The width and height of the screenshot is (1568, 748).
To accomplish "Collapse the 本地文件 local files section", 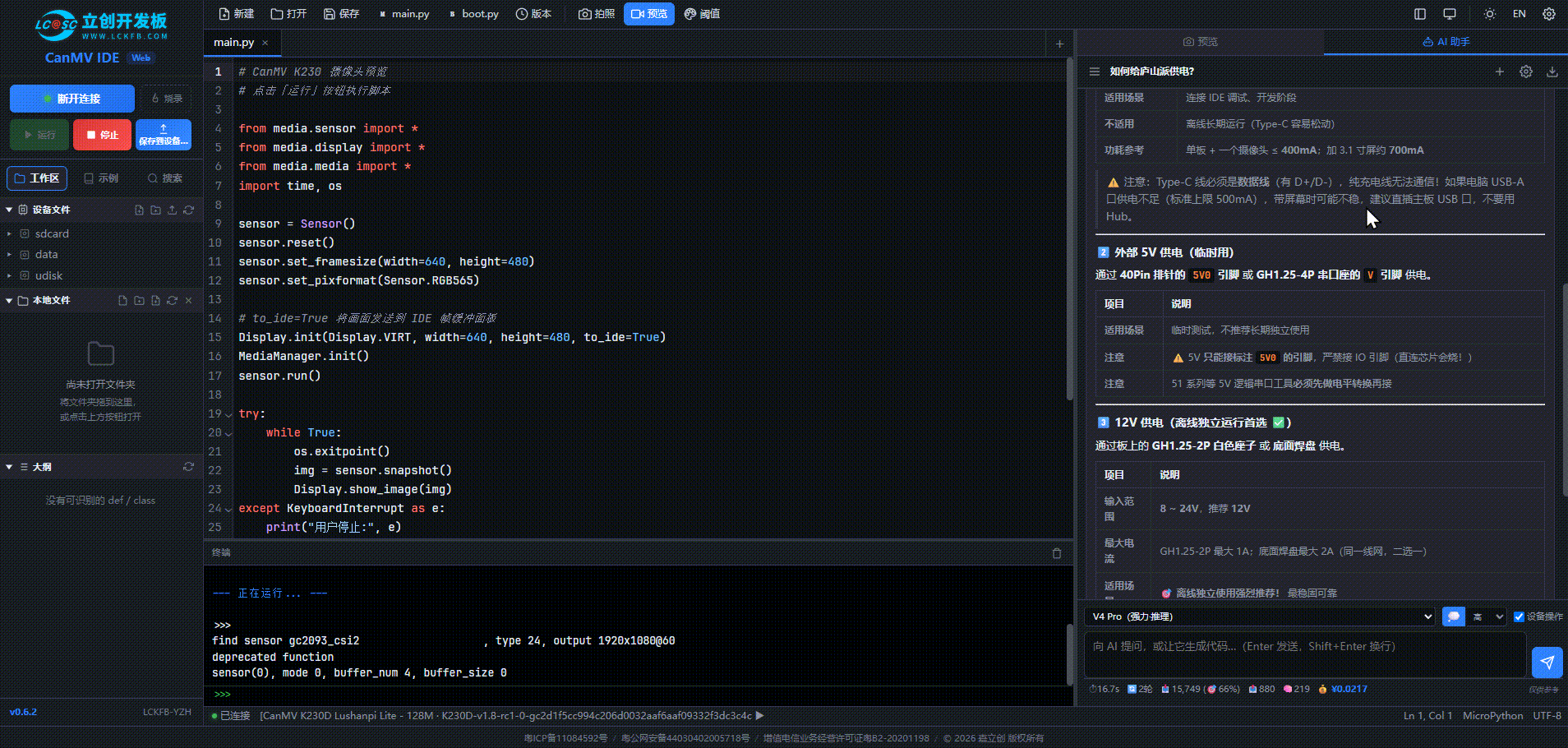I will click(x=9, y=301).
